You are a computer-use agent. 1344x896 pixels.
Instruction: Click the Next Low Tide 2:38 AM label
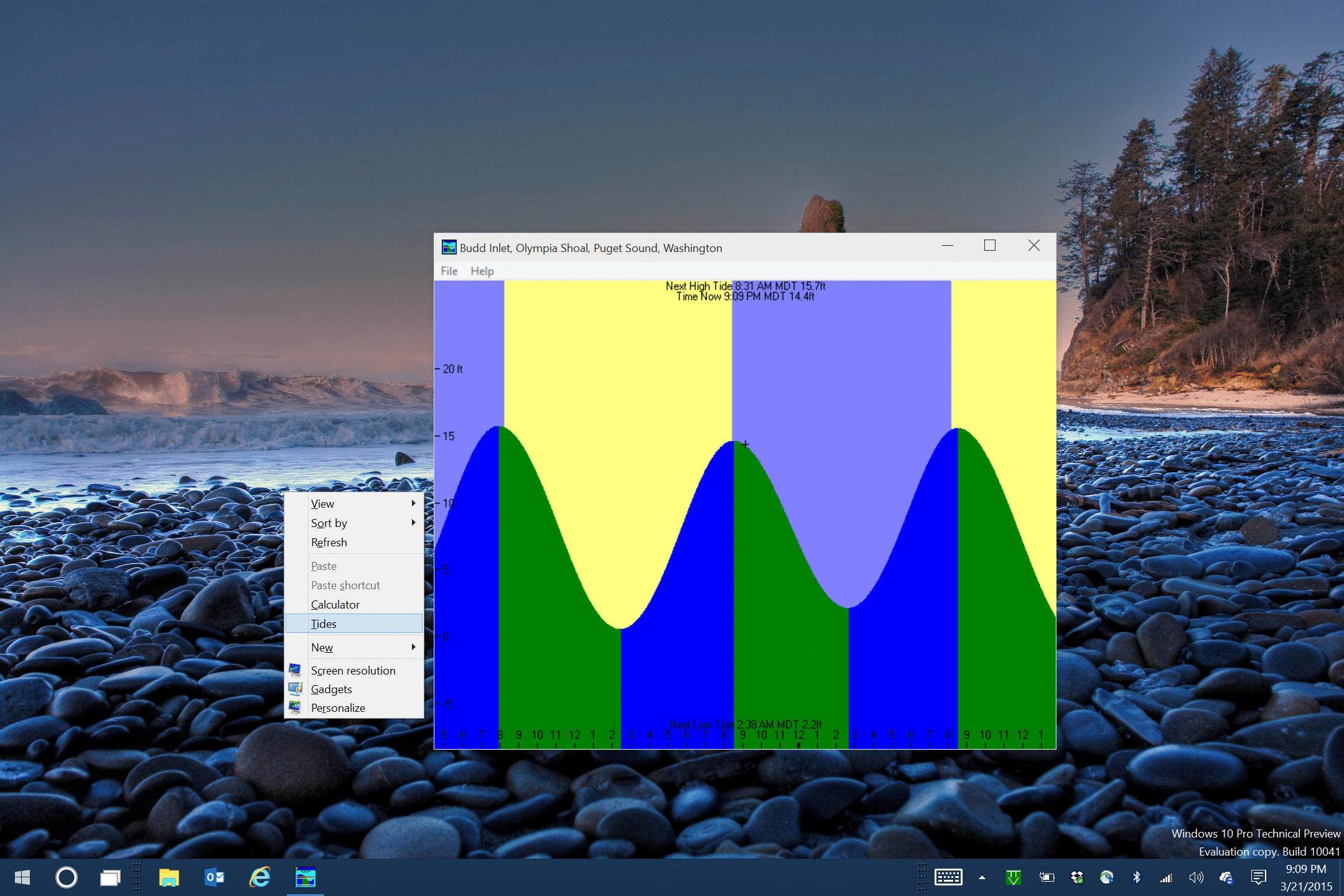[x=745, y=724]
